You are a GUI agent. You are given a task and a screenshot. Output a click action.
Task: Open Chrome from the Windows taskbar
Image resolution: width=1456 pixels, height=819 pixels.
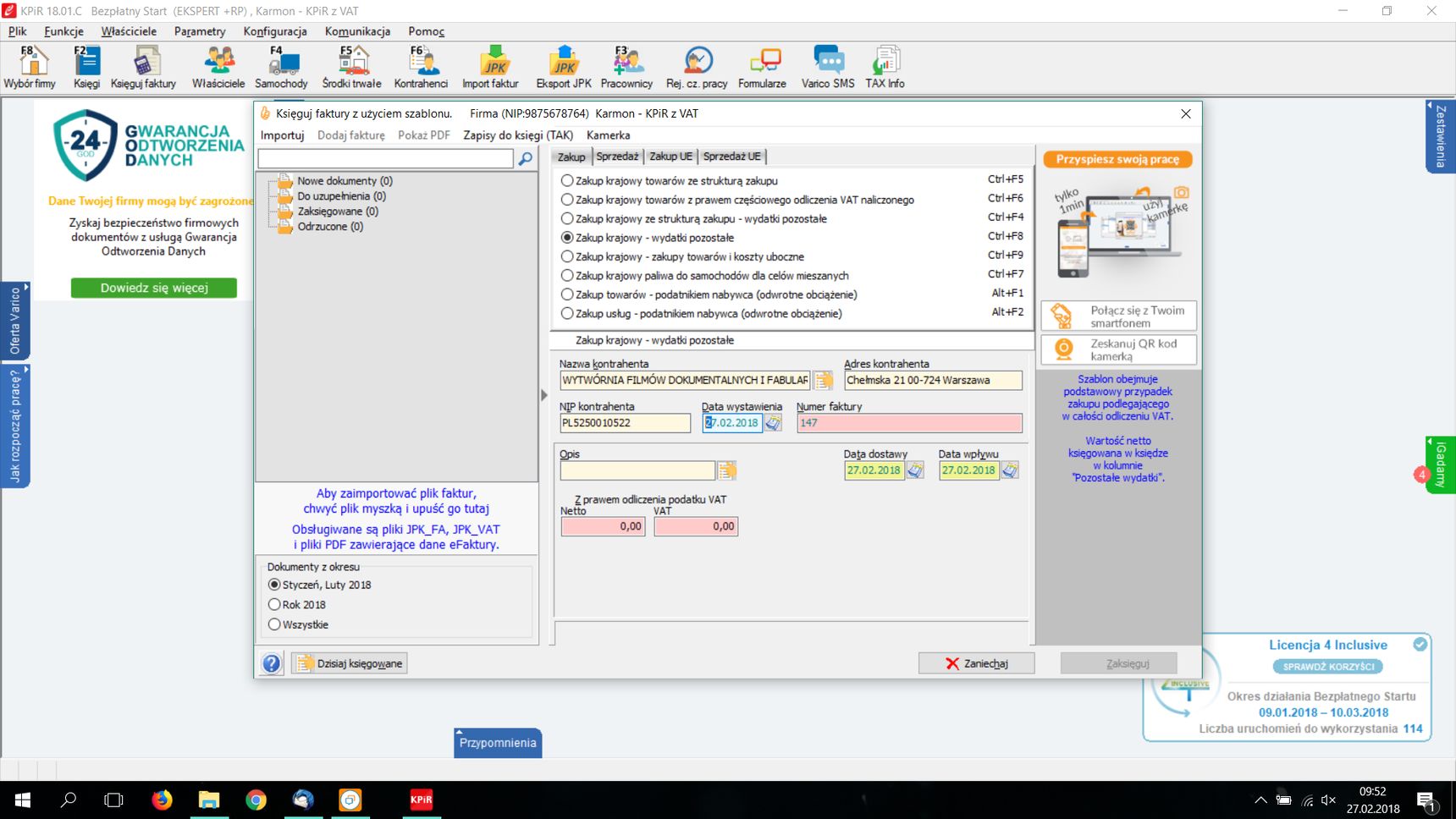(x=256, y=800)
